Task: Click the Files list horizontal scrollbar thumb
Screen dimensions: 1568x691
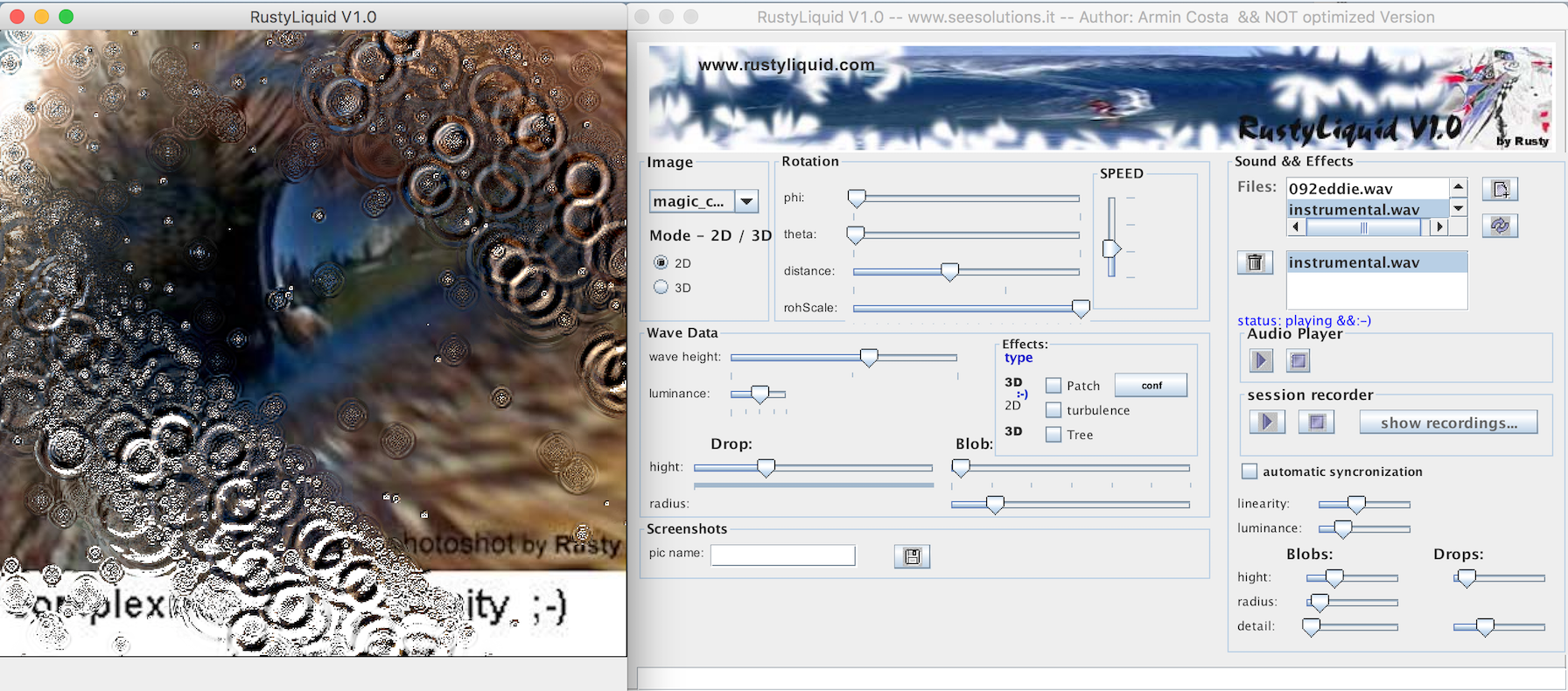Action: 1363,227
